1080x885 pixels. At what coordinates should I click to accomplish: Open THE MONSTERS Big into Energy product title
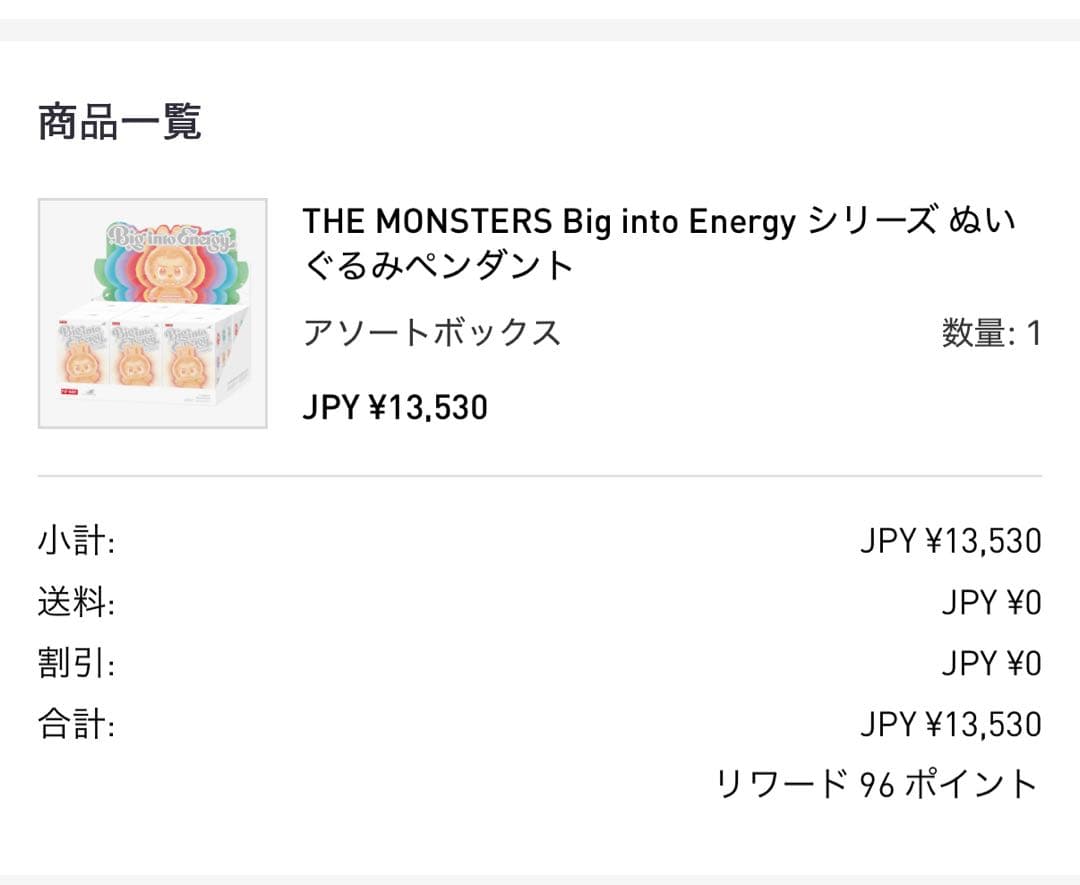(x=658, y=242)
